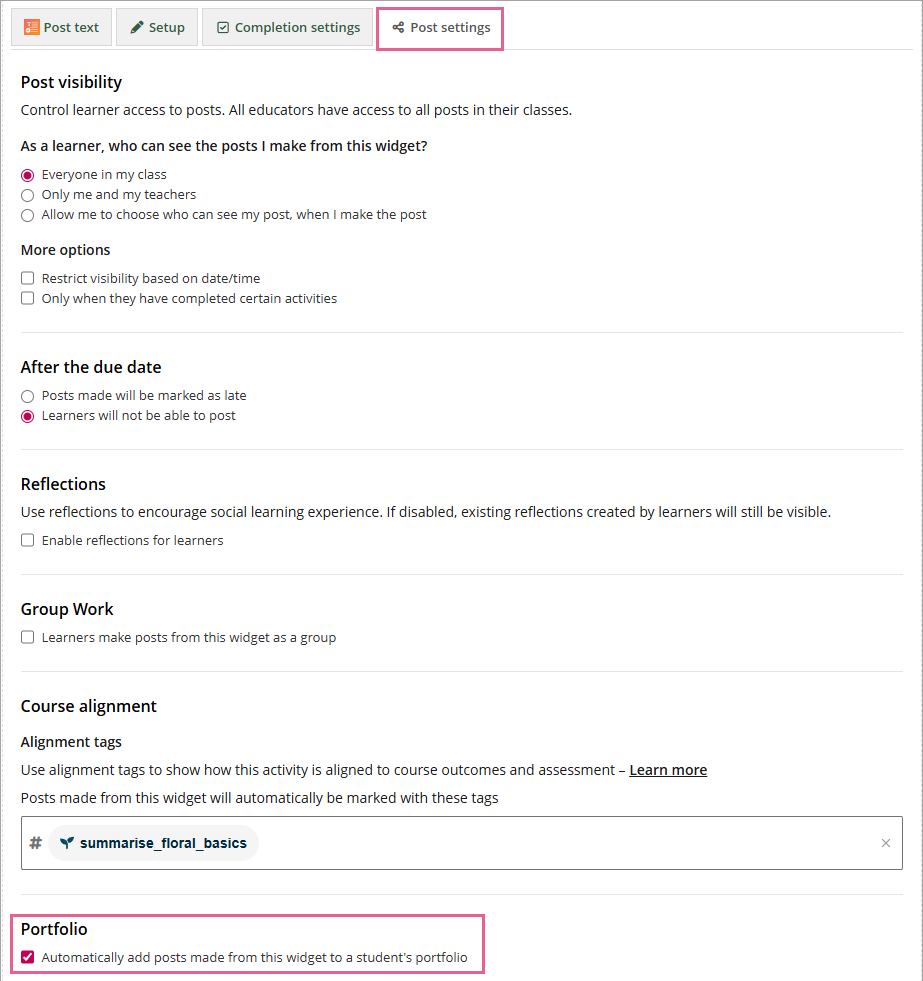Click the sprout icon on summarise_floral_basics tag

[x=67, y=843]
